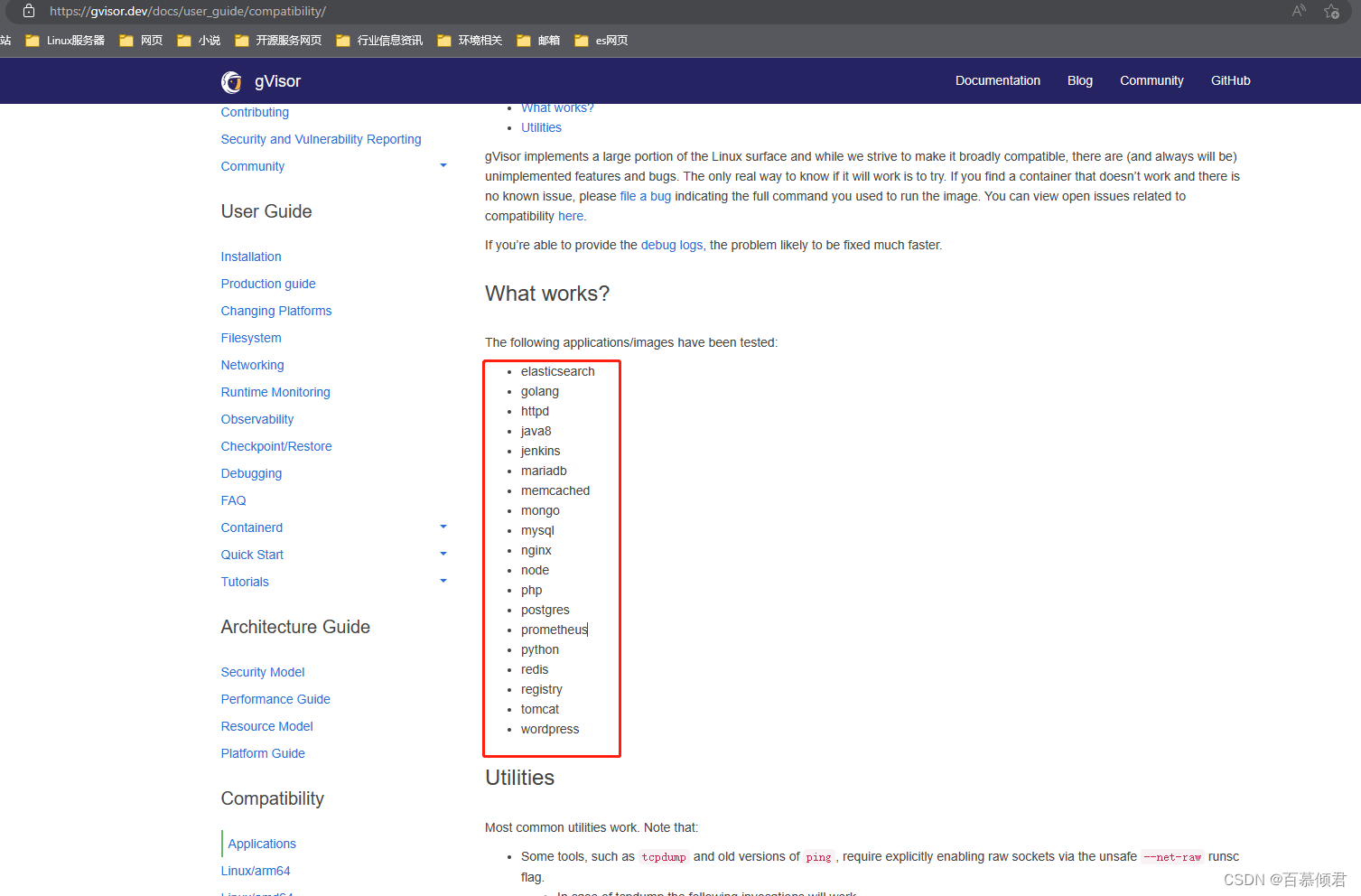The height and width of the screenshot is (896, 1361).
Task: Open the 小说 bookmark folder
Action: pyautogui.click(x=199, y=41)
